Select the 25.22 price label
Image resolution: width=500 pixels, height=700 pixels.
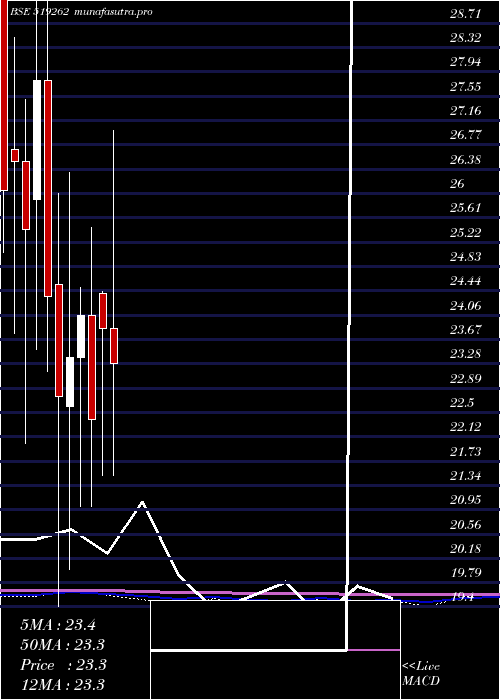(465, 233)
